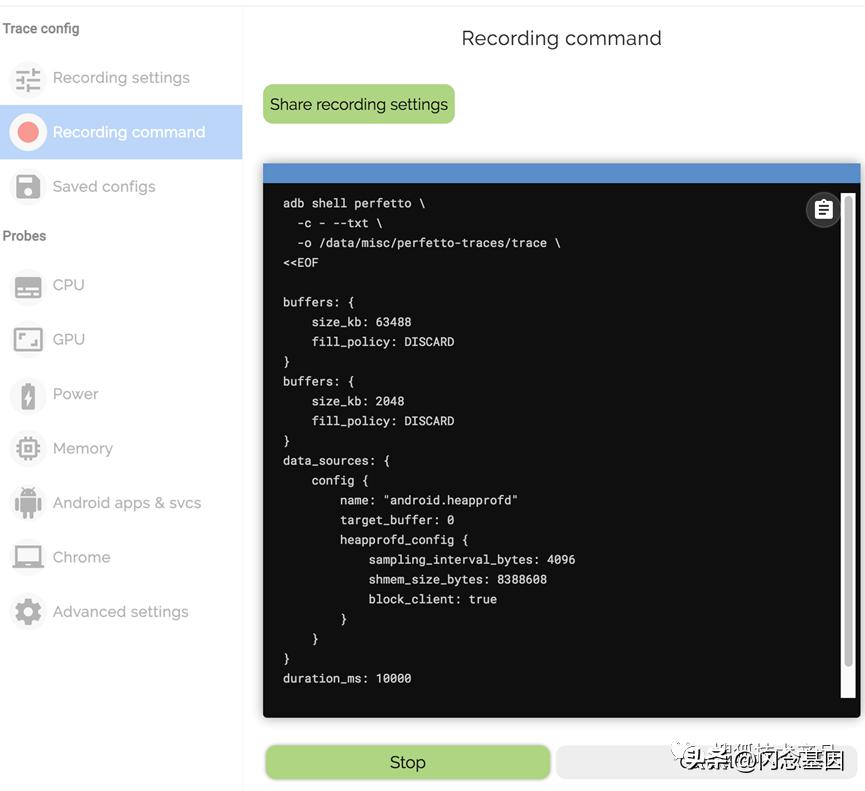Screen dimensions: 865x791
Task: Click the Android robot icon
Action: coord(28,502)
